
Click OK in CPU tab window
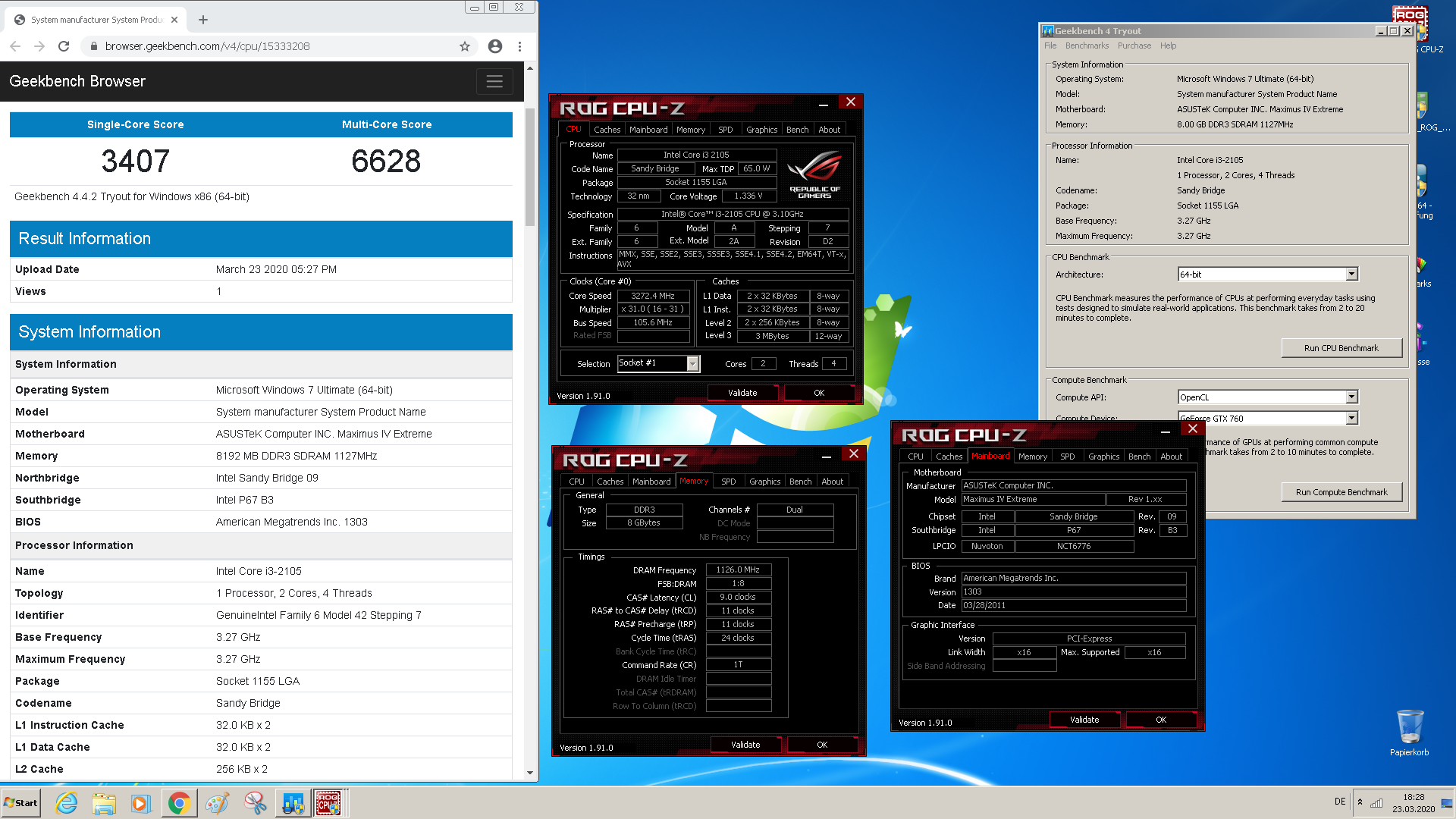(x=819, y=393)
